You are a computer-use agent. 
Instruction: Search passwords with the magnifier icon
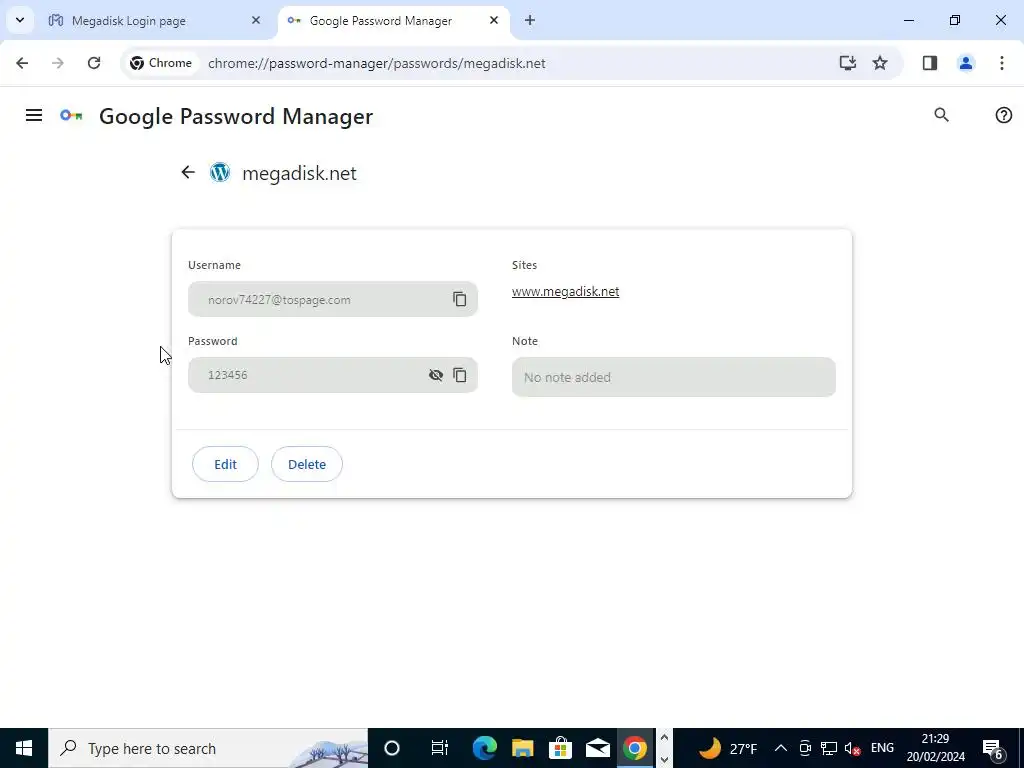[941, 115]
